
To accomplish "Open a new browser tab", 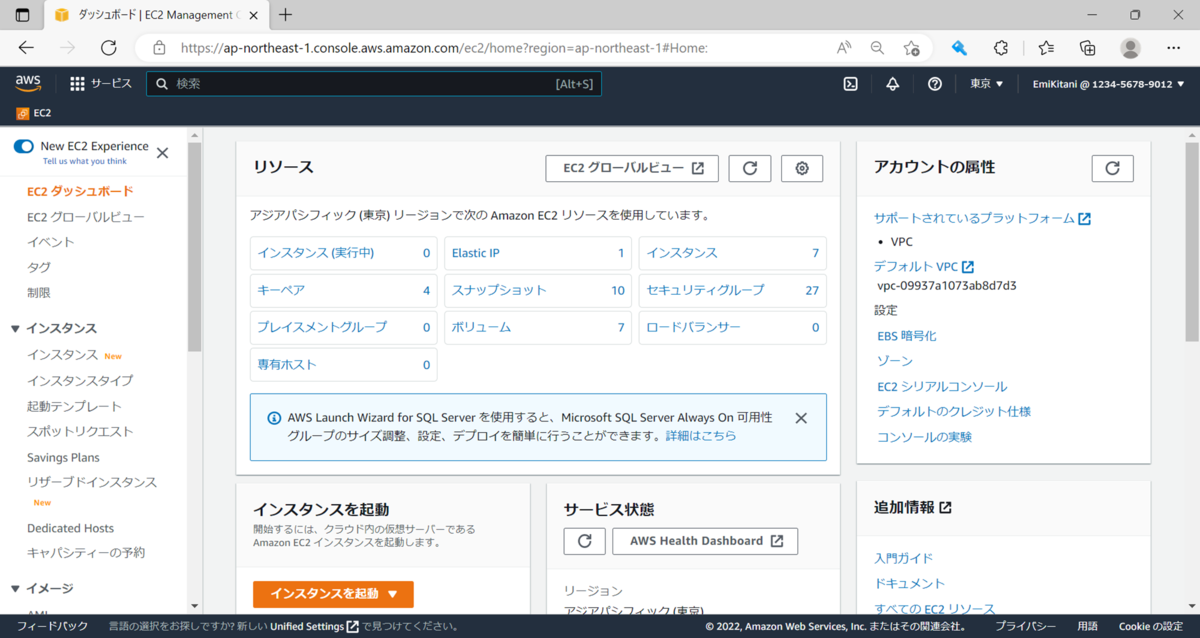I will point(286,15).
